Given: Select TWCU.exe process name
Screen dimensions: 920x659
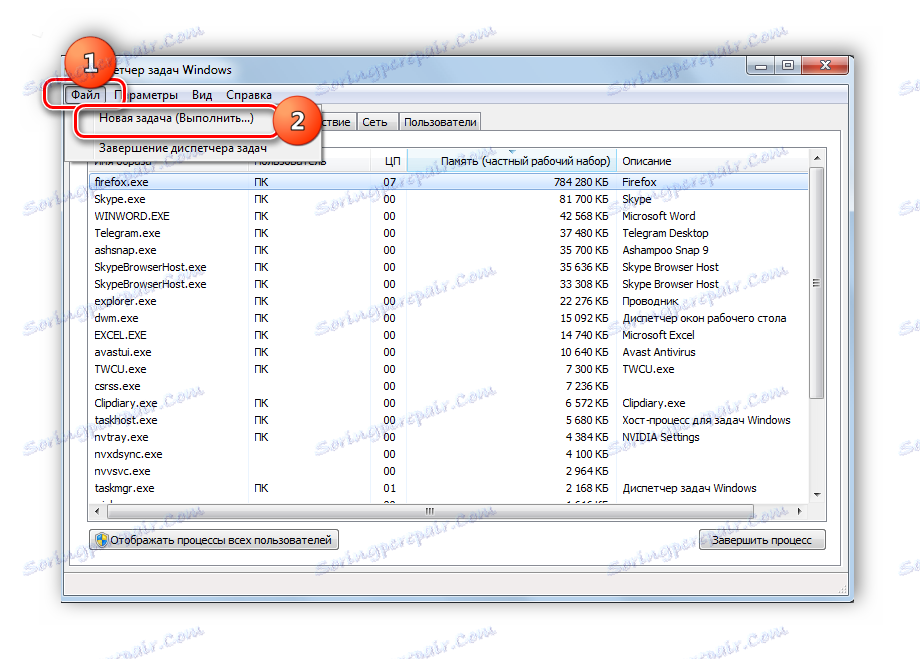Looking at the screenshot, I should coord(120,369).
